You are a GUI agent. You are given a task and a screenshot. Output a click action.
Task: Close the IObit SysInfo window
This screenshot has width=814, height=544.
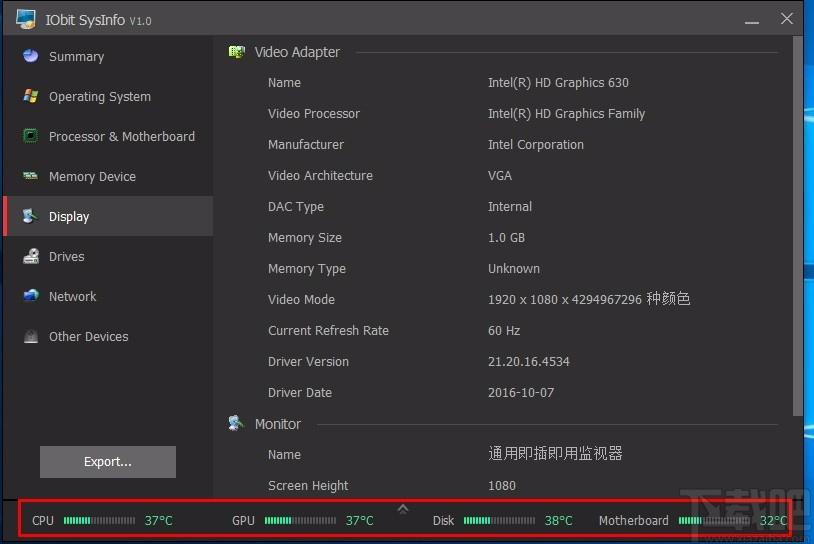point(786,19)
